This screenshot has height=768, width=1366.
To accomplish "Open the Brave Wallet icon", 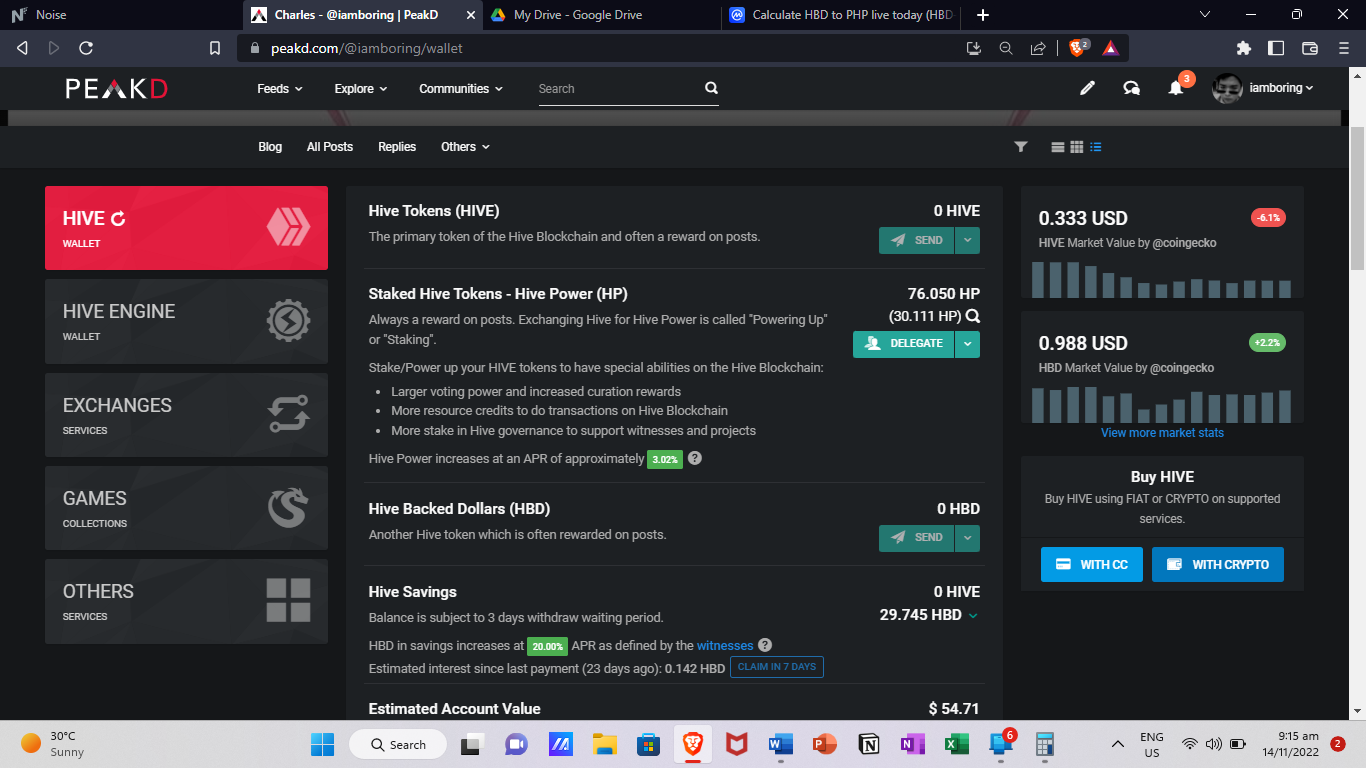I will tap(1310, 48).
